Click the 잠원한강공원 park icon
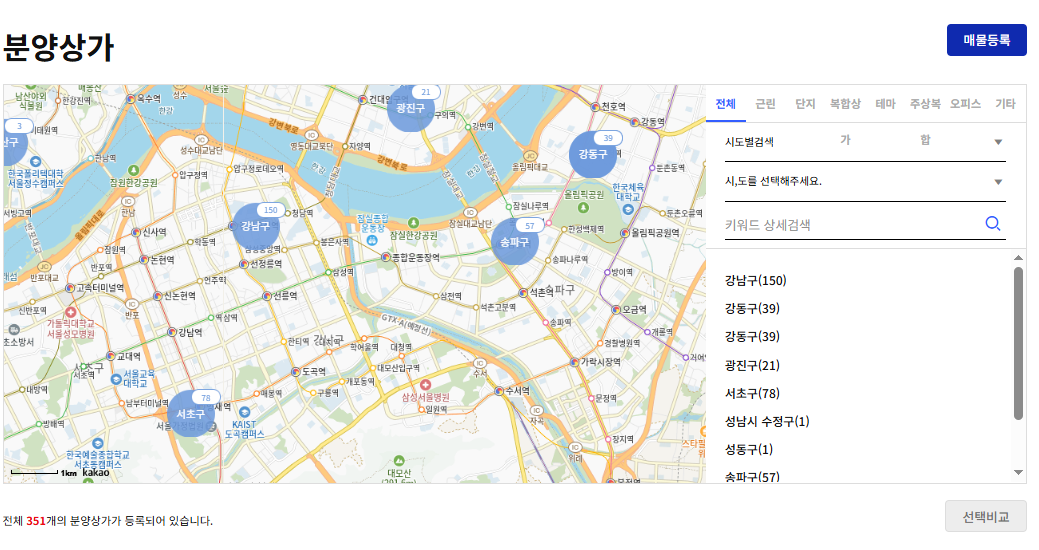This screenshot has height=550, width=1039. tap(133, 170)
